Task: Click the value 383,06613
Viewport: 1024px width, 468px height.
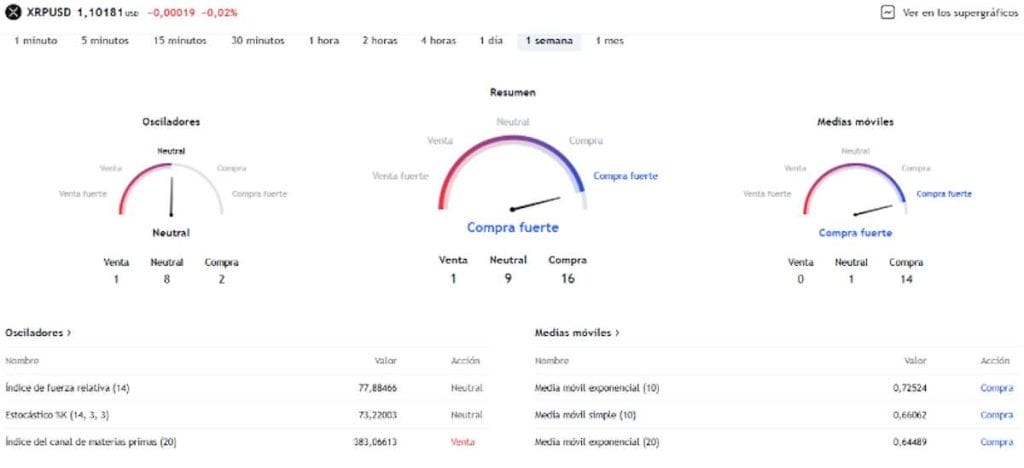Action: coord(375,442)
